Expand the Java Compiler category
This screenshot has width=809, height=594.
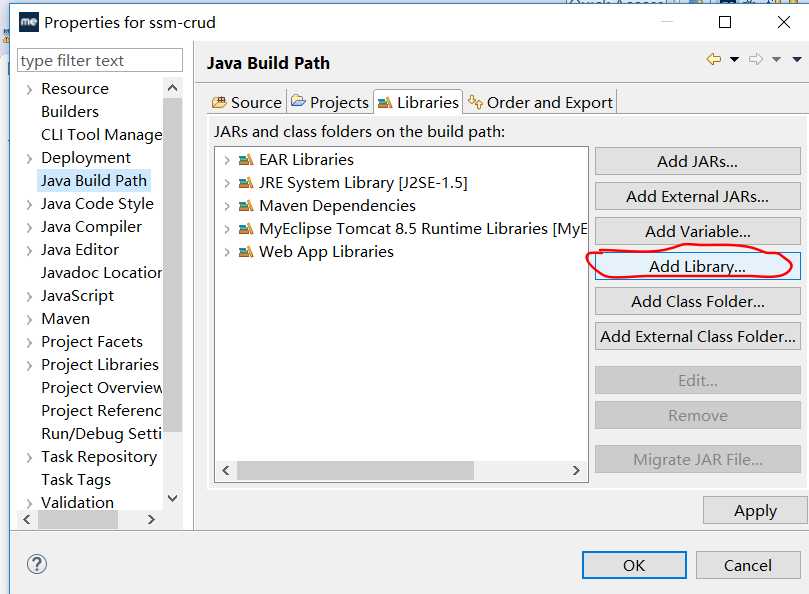click(29, 228)
